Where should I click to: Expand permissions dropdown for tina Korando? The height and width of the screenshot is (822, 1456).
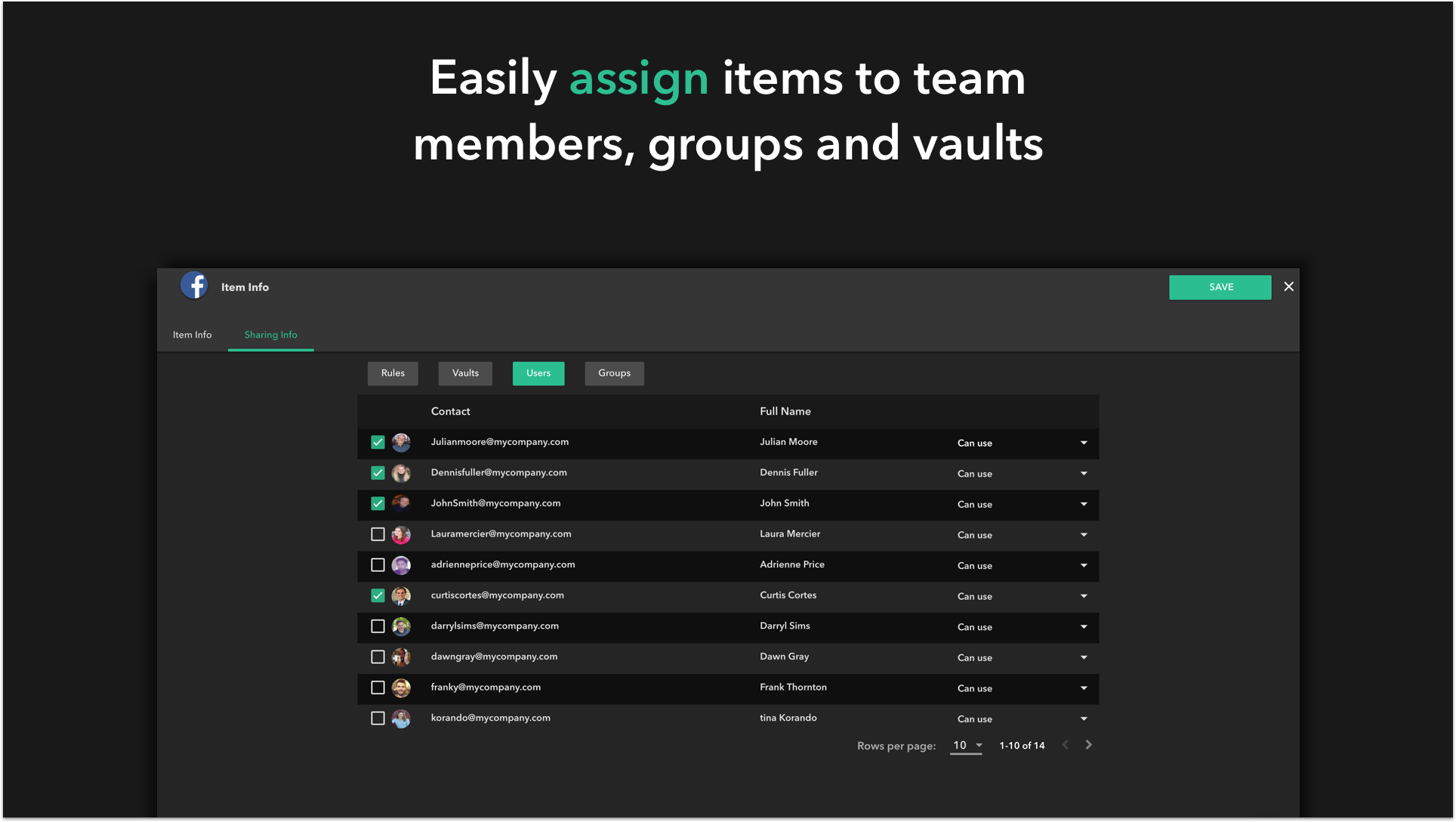pyautogui.click(x=1083, y=718)
